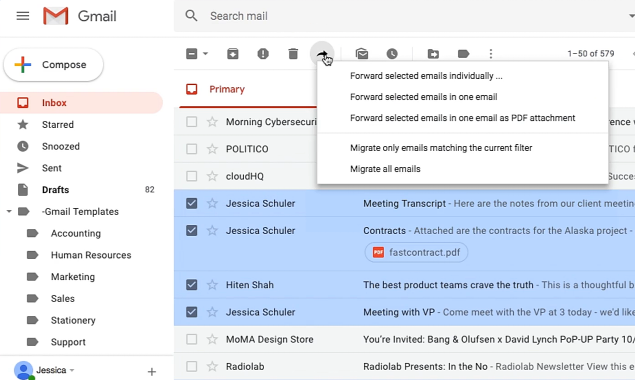635x380 pixels.
Task: Uncheck the Hiten Shah email checkbox
Action: click(192, 284)
